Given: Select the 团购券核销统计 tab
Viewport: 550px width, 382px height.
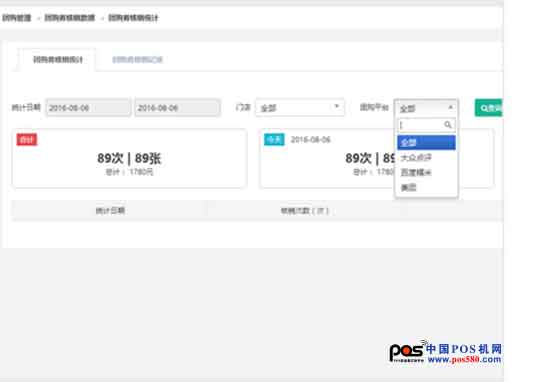Looking at the screenshot, I should (x=58, y=60).
